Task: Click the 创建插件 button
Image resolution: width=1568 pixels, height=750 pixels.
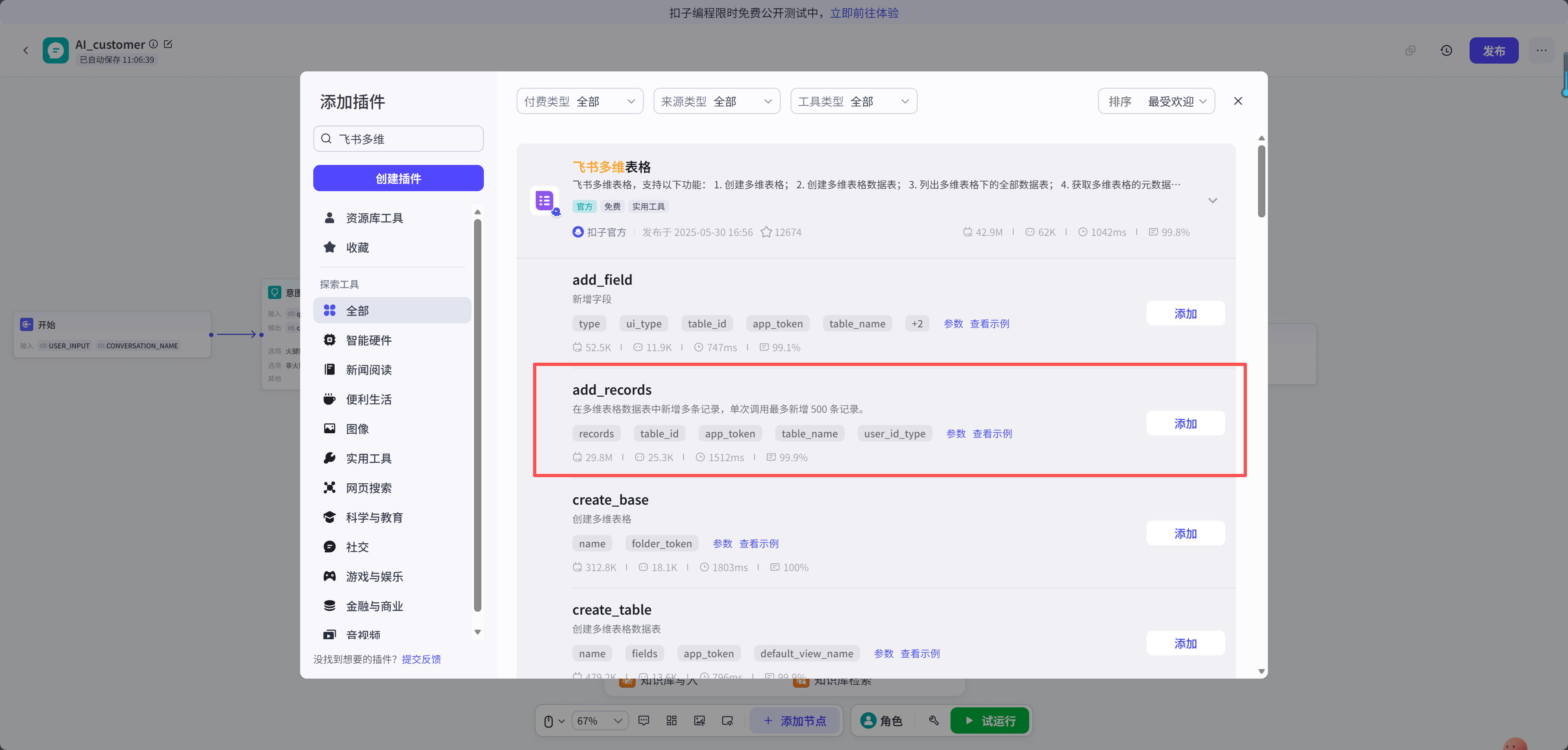Action: point(398,178)
